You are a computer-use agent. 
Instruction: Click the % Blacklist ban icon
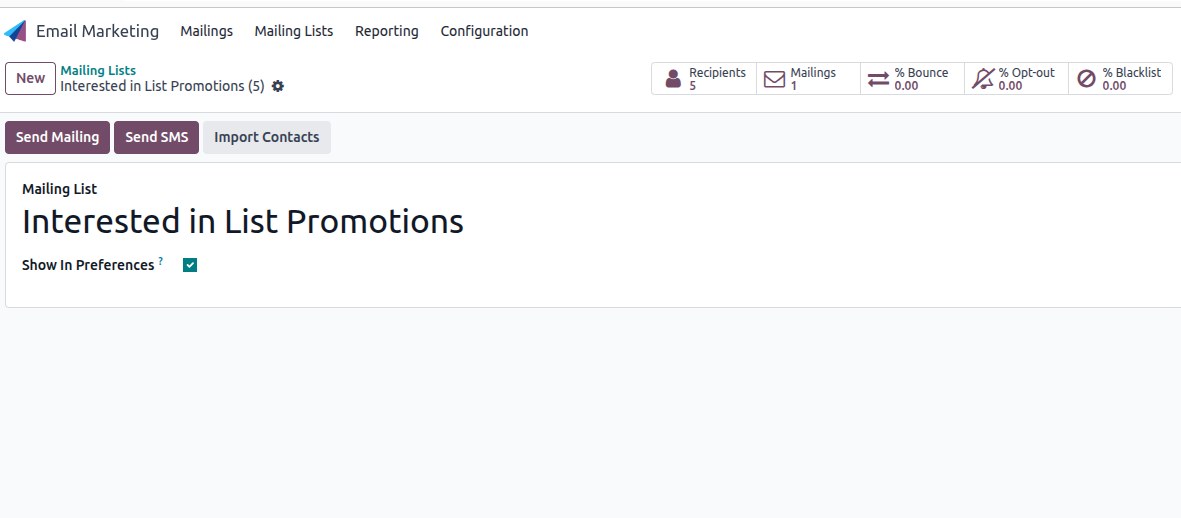(x=1086, y=79)
